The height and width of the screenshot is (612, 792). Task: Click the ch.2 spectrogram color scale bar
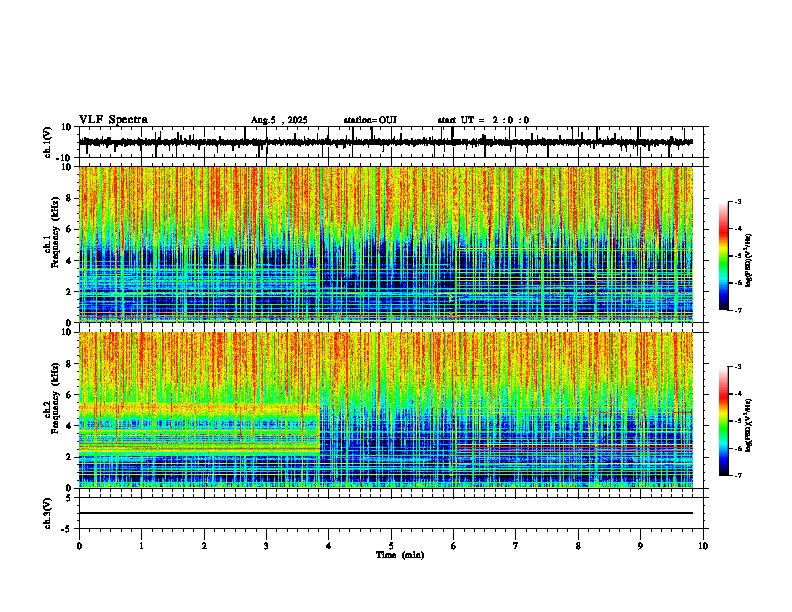[724, 421]
